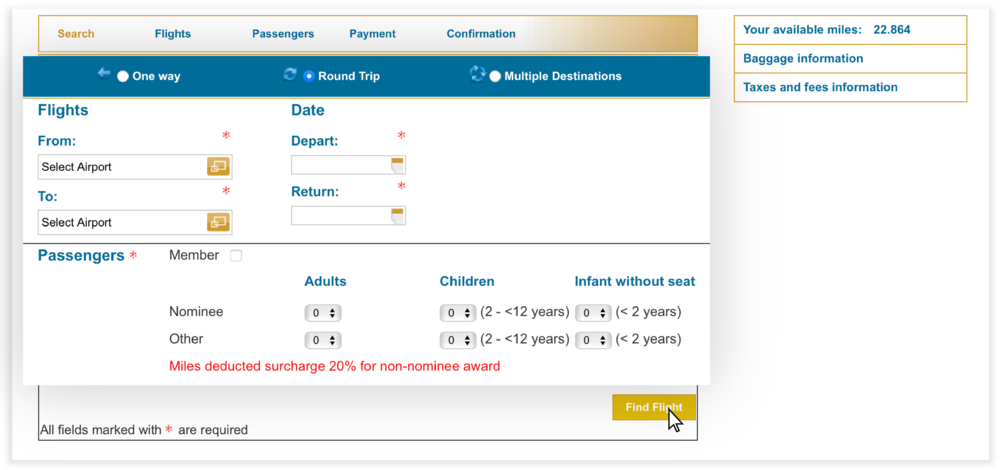View Taxes and fees information
1000x470 pixels.
820,87
